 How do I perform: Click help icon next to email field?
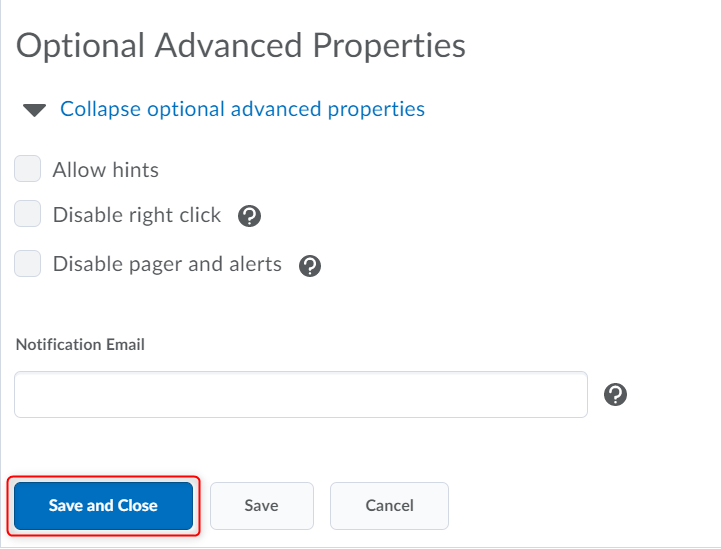(x=616, y=395)
